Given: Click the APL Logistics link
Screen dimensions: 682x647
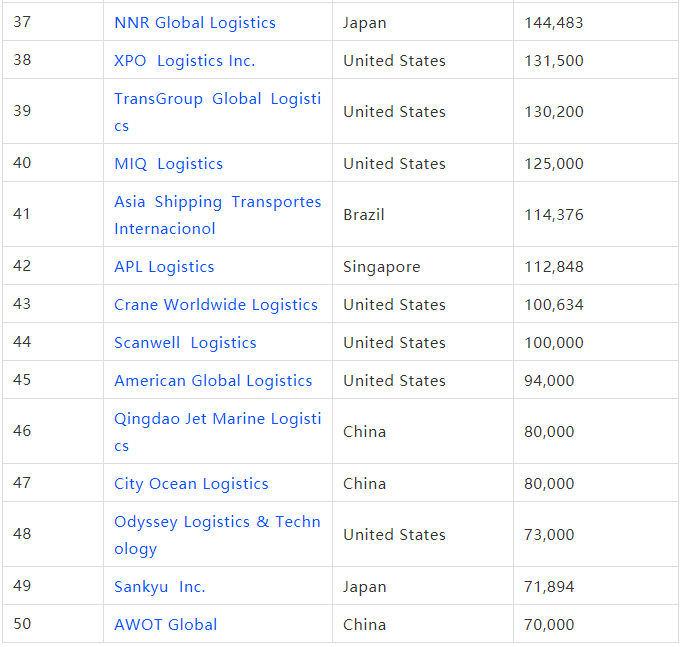Looking at the screenshot, I should coord(164,267).
